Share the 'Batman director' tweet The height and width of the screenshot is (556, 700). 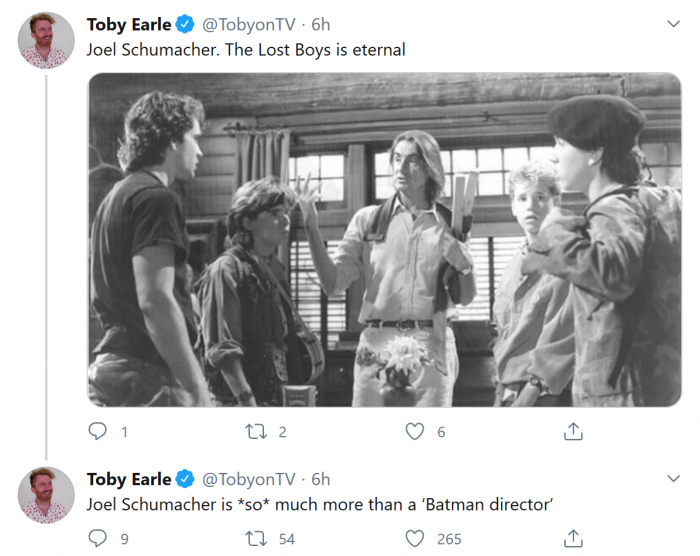573,538
